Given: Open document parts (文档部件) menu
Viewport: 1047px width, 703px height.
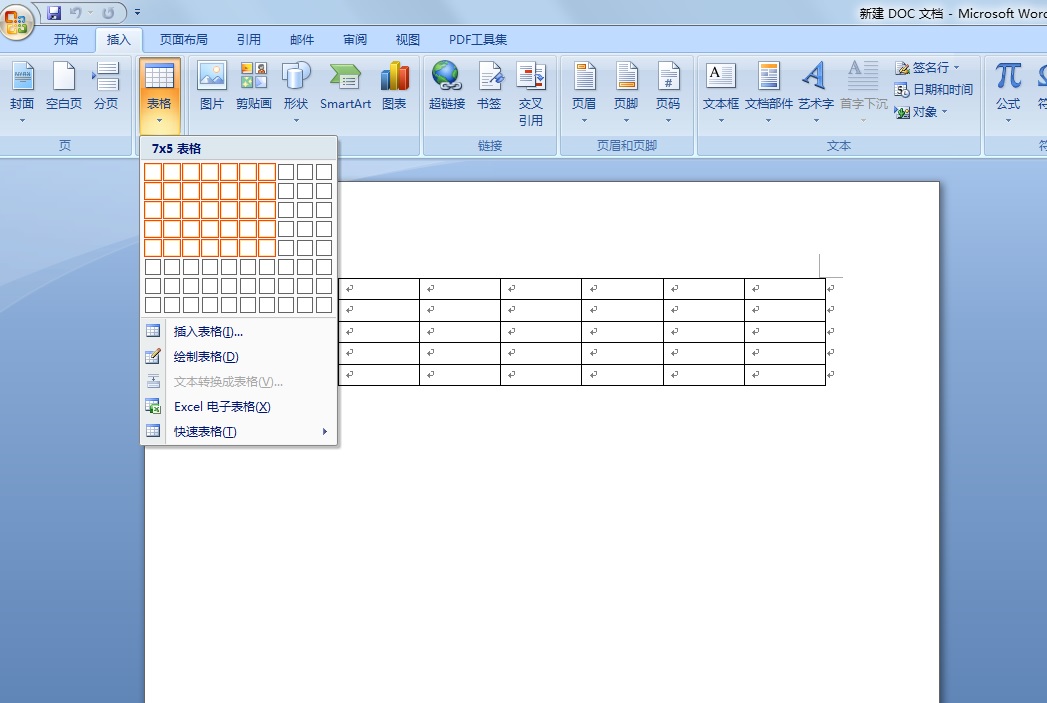Looking at the screenshot, I should [x=769, y=93].
